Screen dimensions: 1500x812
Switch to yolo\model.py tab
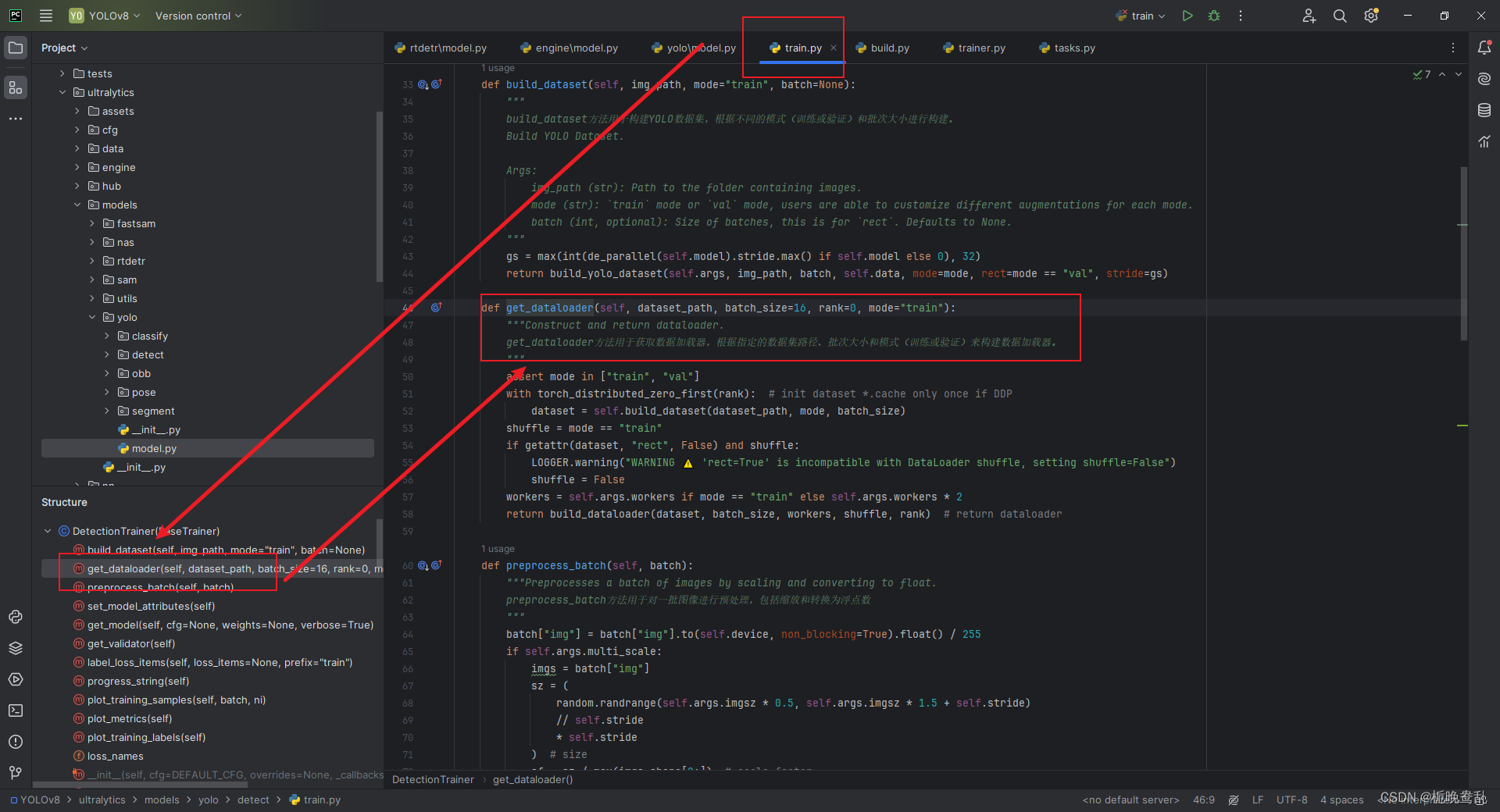(694, 48)
